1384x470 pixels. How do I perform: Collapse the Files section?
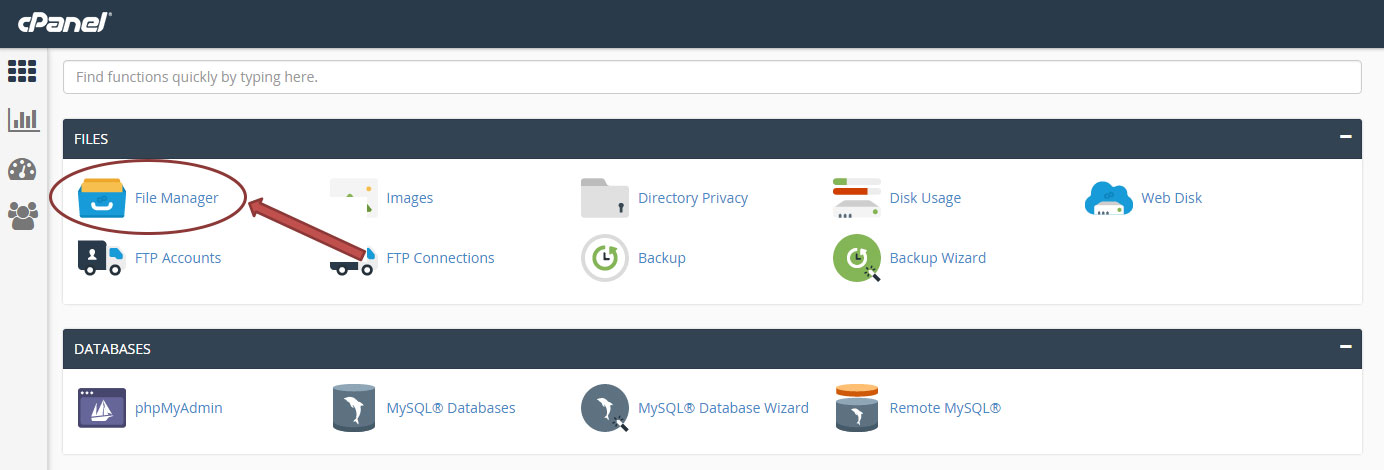(1345, 137)
